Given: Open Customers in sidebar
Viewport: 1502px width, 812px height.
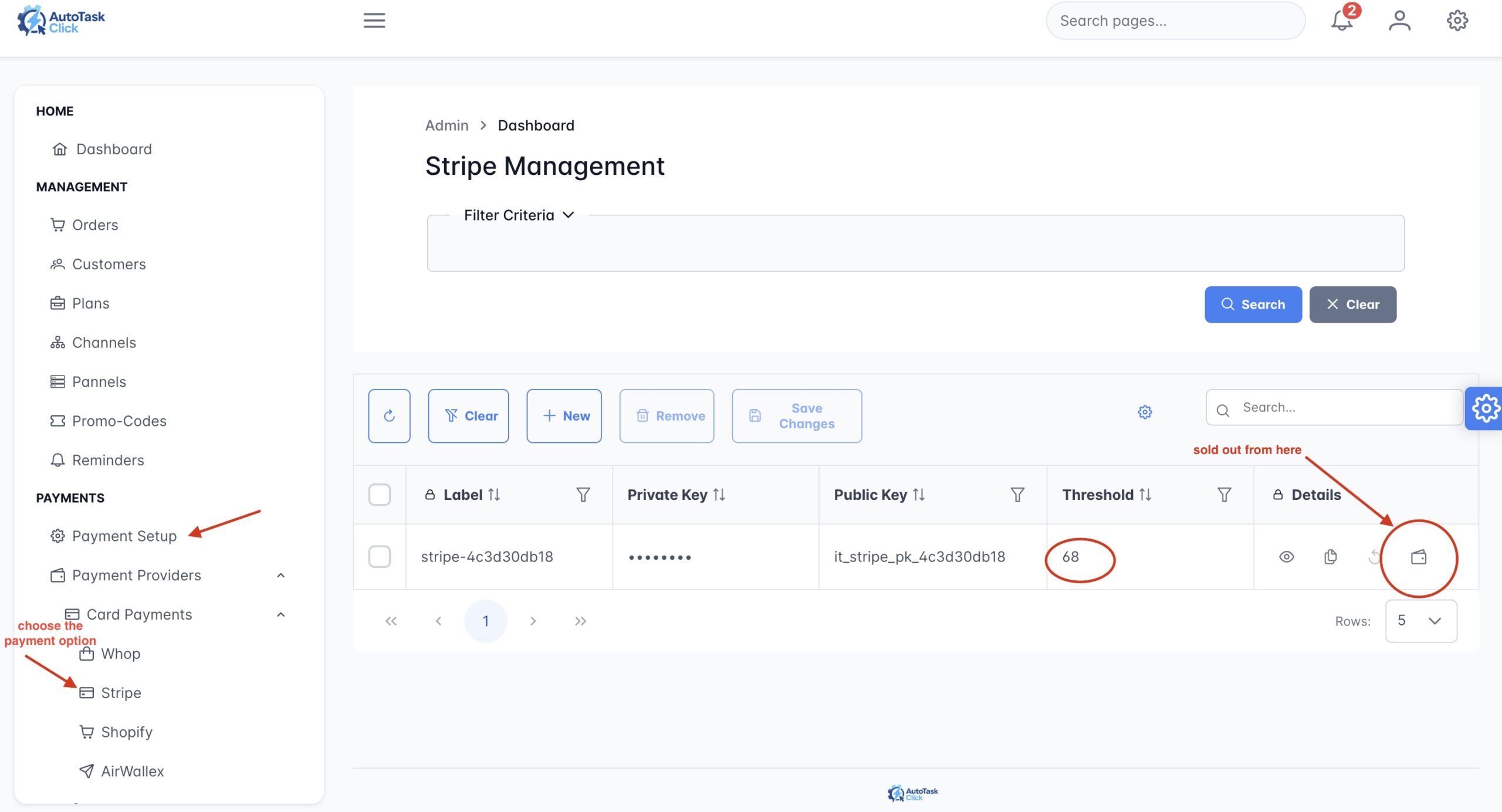Looking at the screenshot, I should tap(98, 264).
